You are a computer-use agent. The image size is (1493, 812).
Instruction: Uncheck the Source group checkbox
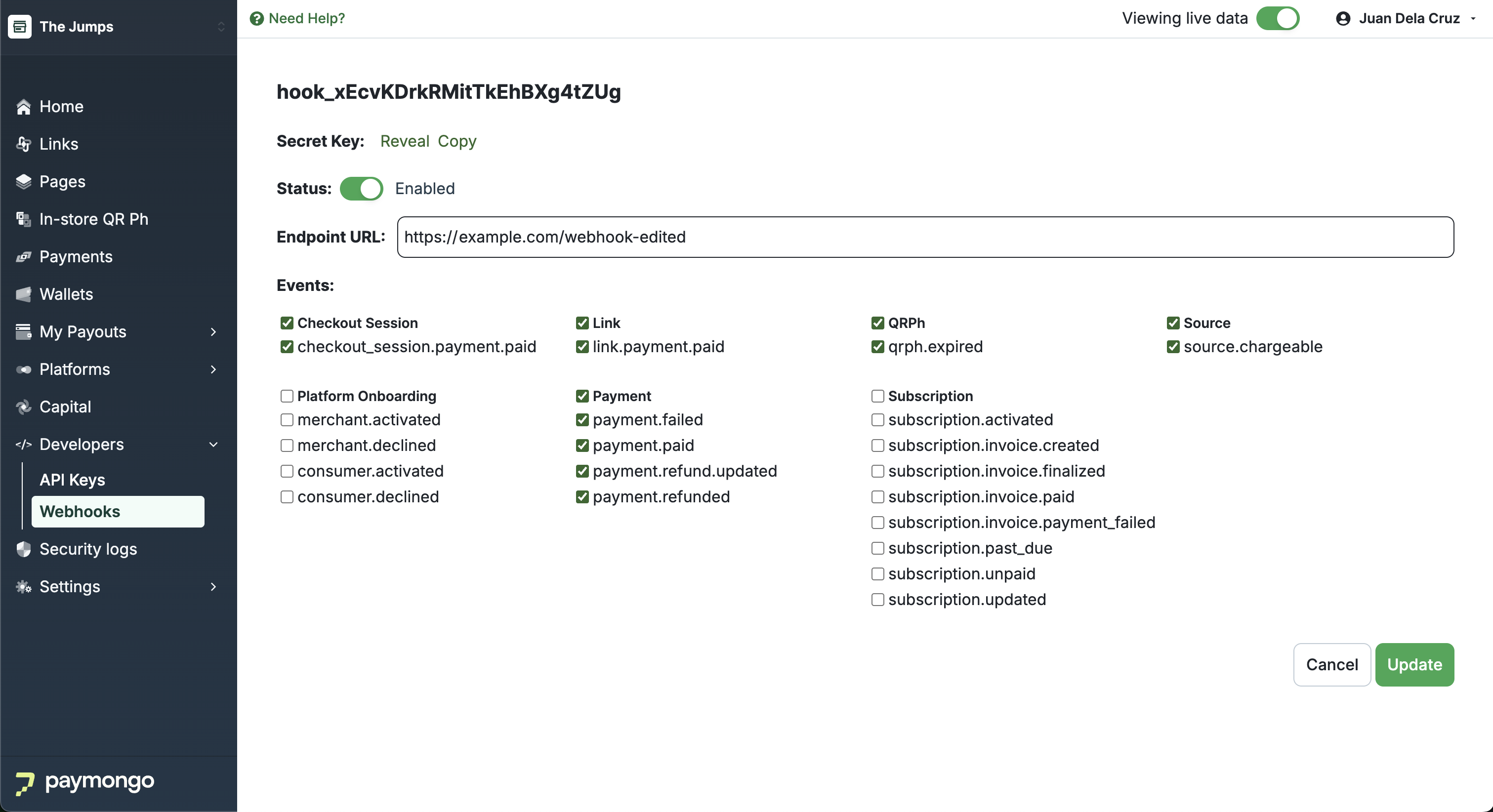click(x=1173, y=324)
